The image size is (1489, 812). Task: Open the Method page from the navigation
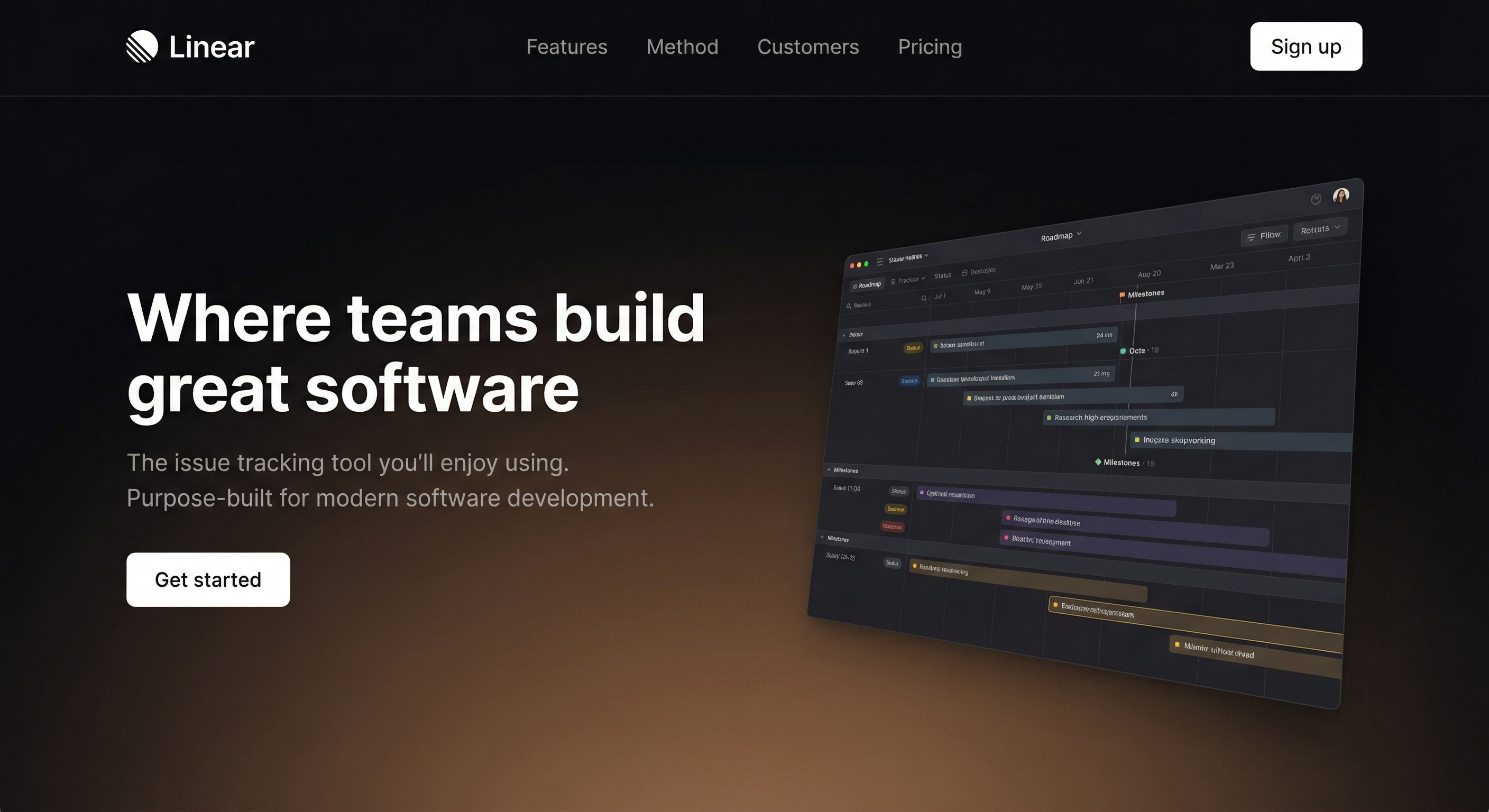[683, 47]
